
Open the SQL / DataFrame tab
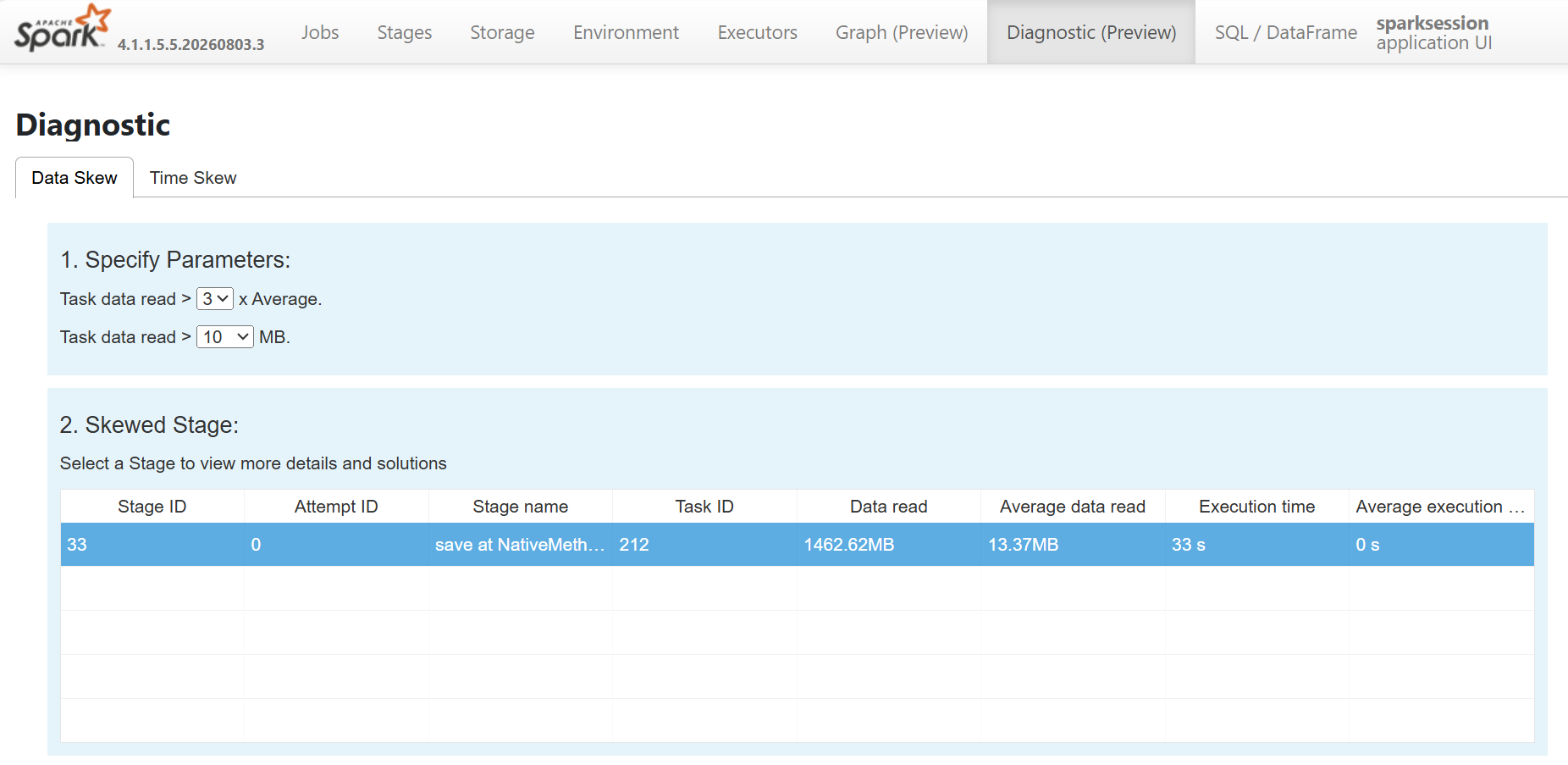click(x=1285, y=32)
